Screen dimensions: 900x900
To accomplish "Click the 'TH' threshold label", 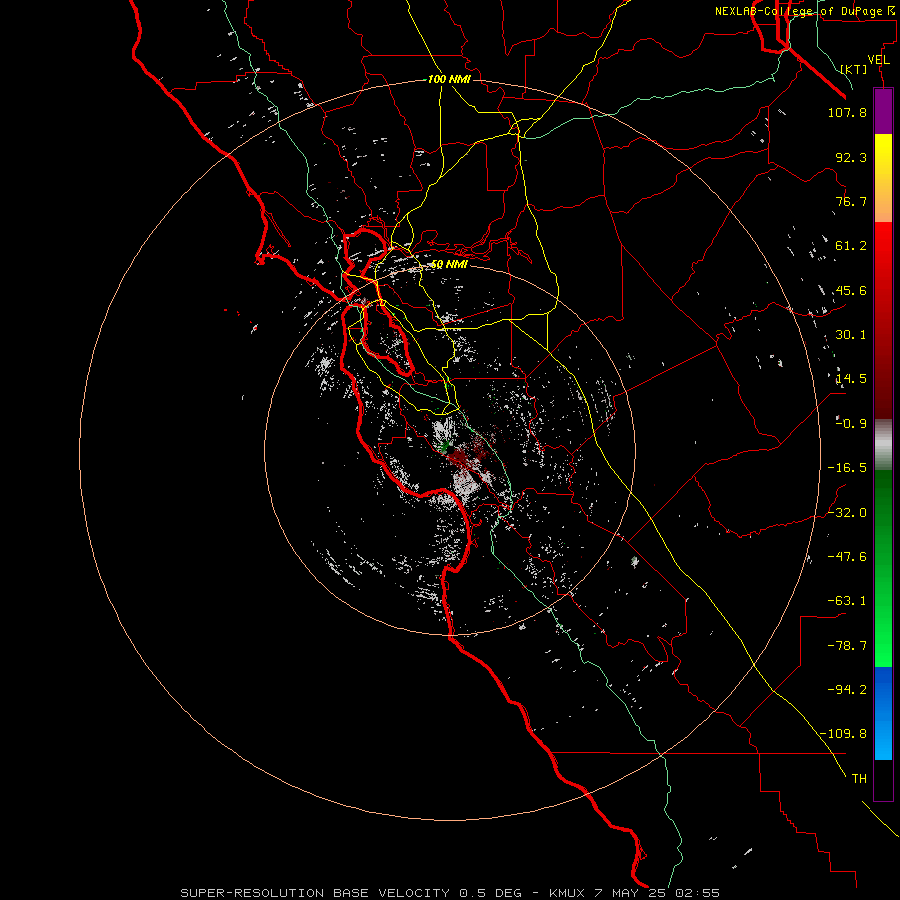I will tap(859, 779).
